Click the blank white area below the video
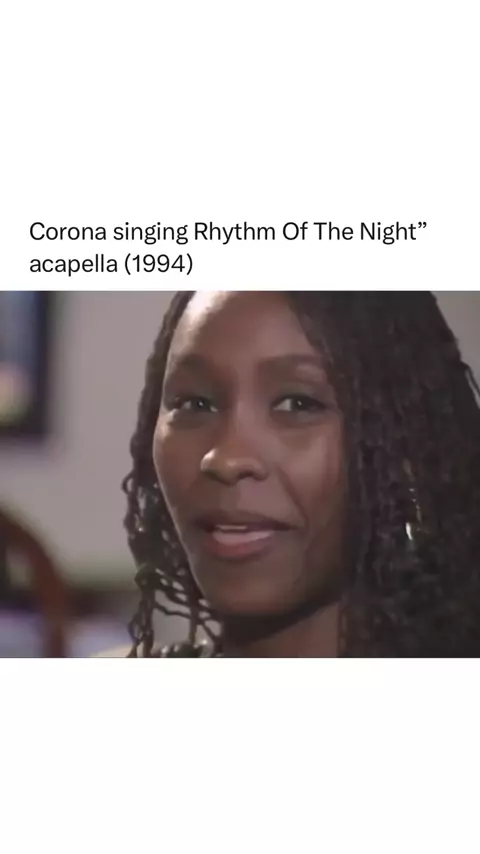Image resolution: width=480 pixels, height=854 pixels. click(x=240, y=756)
